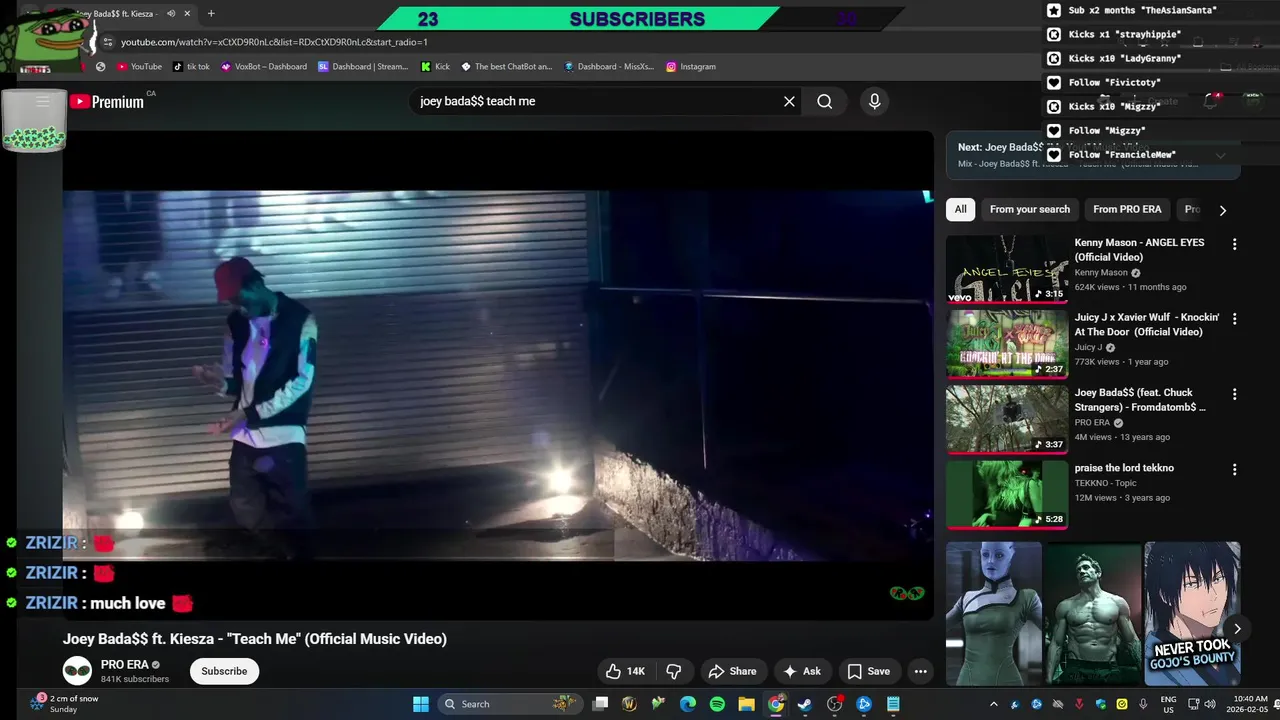Switch to Chrome on taskbar
The image size is (1280, 720).
(x=776, y=704)
